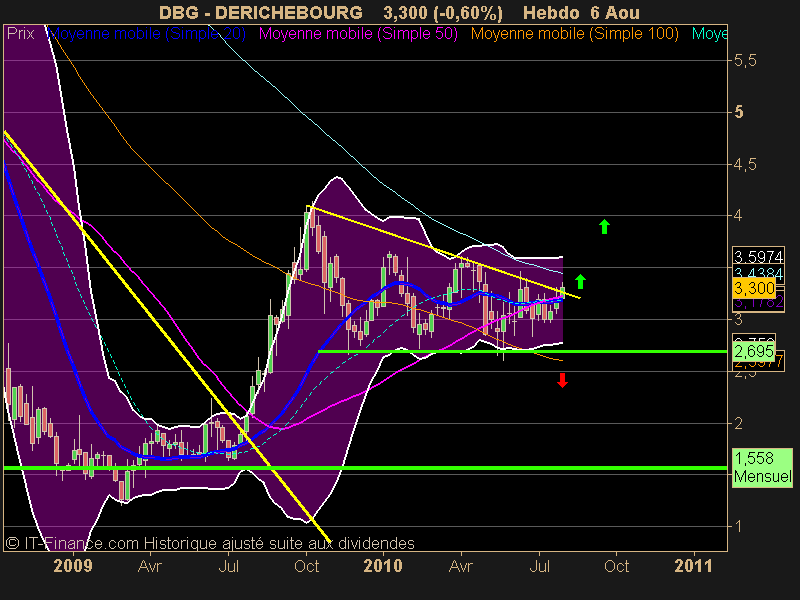
Task: Click the '3,5974' price tag
Action: point(758,256)
